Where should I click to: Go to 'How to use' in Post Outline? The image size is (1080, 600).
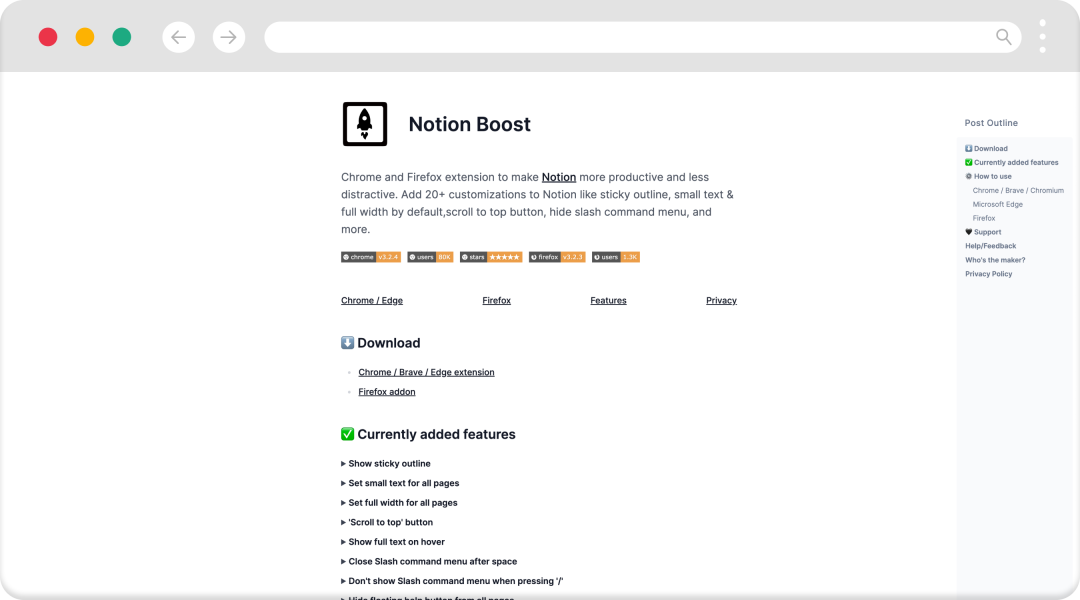[992, 176]
